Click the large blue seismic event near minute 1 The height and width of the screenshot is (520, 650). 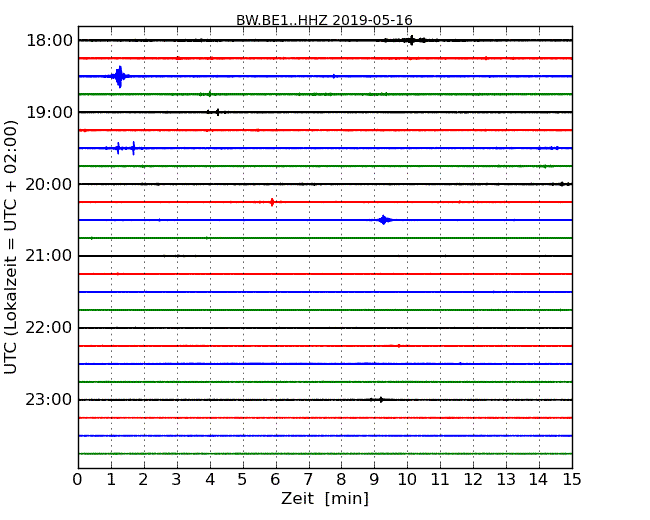pos(119,77)
